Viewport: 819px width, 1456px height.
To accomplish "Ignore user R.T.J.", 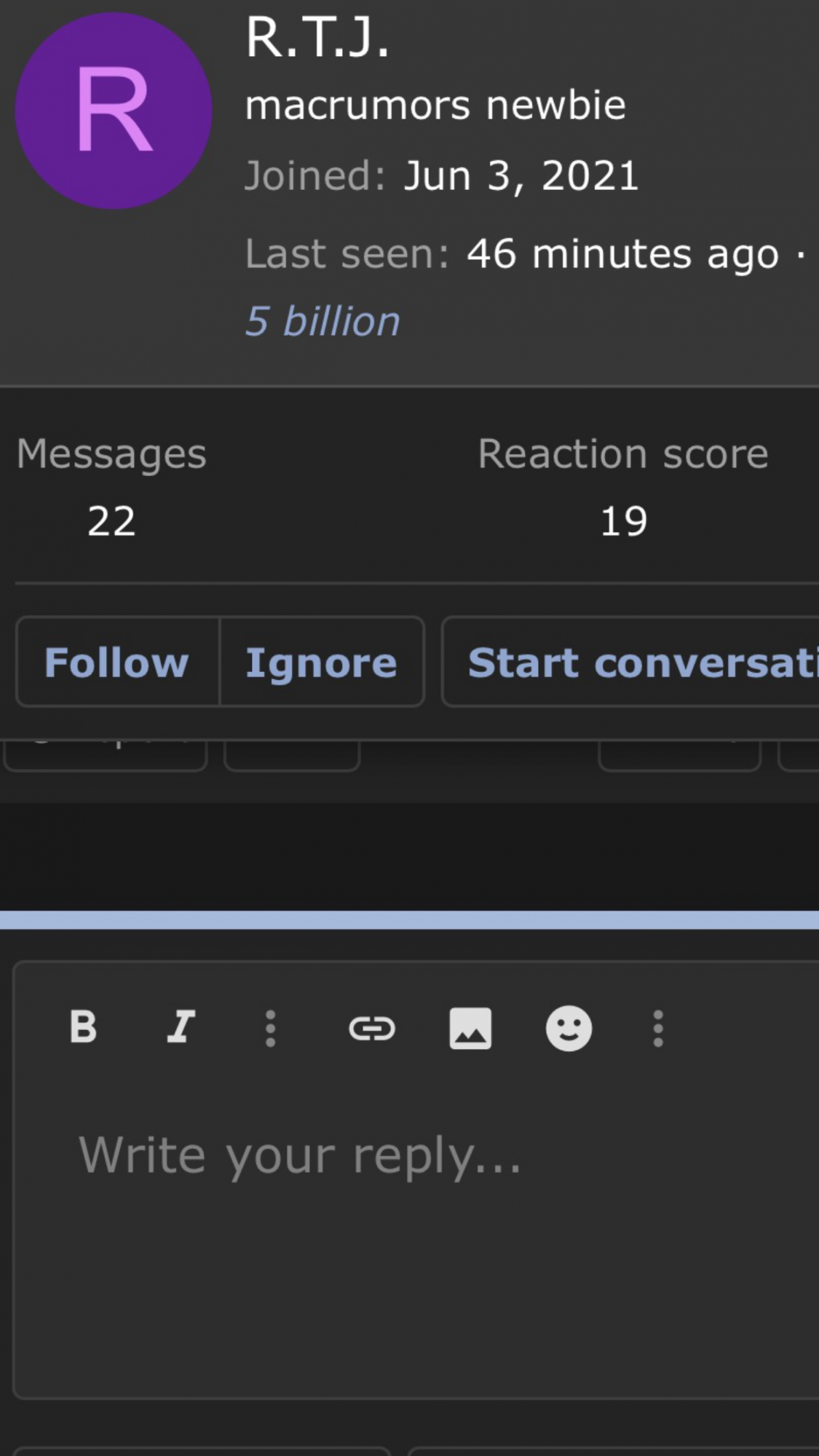I will [322, 662].
